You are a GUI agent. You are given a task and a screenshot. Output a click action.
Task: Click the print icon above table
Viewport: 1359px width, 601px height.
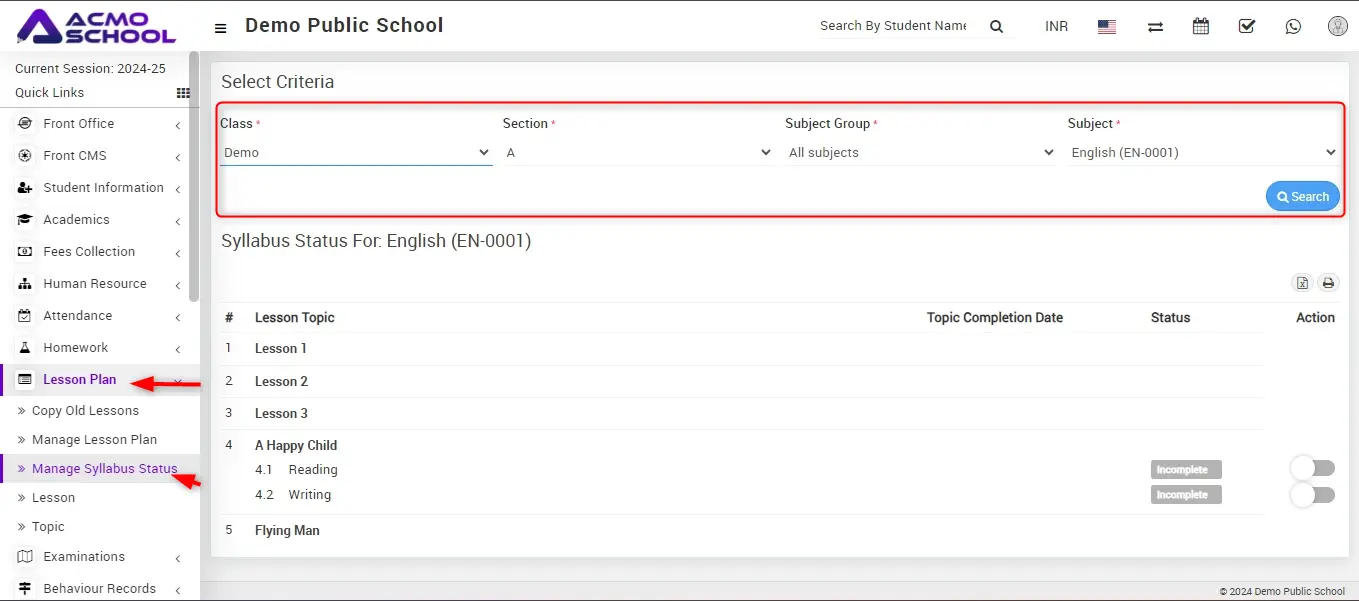point(1328,283)
